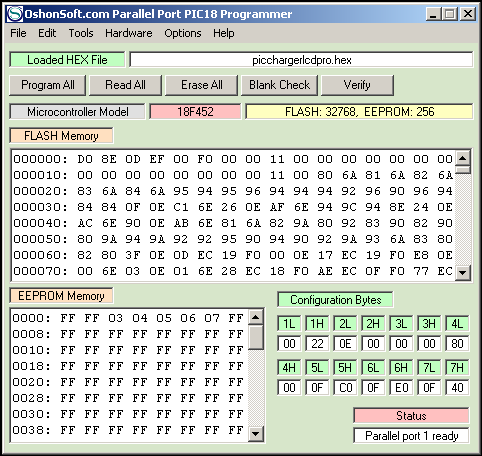This screenshot has height=456, width=482.
Task: Click config byte 2H value field
Action: (x=373, y=343)
